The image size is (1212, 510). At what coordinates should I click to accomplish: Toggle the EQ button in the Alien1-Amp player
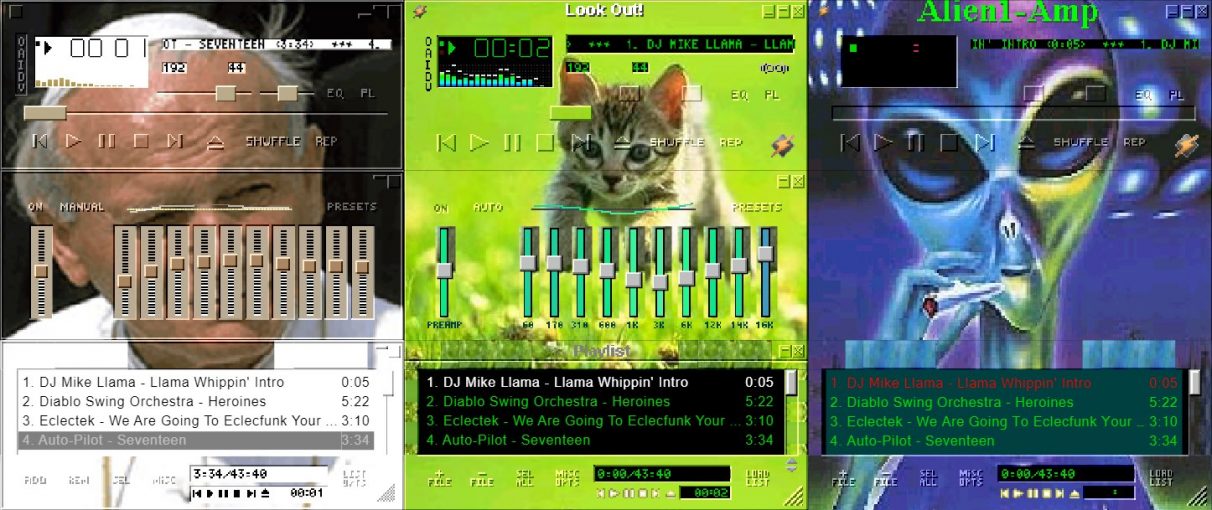(1143, 95)
